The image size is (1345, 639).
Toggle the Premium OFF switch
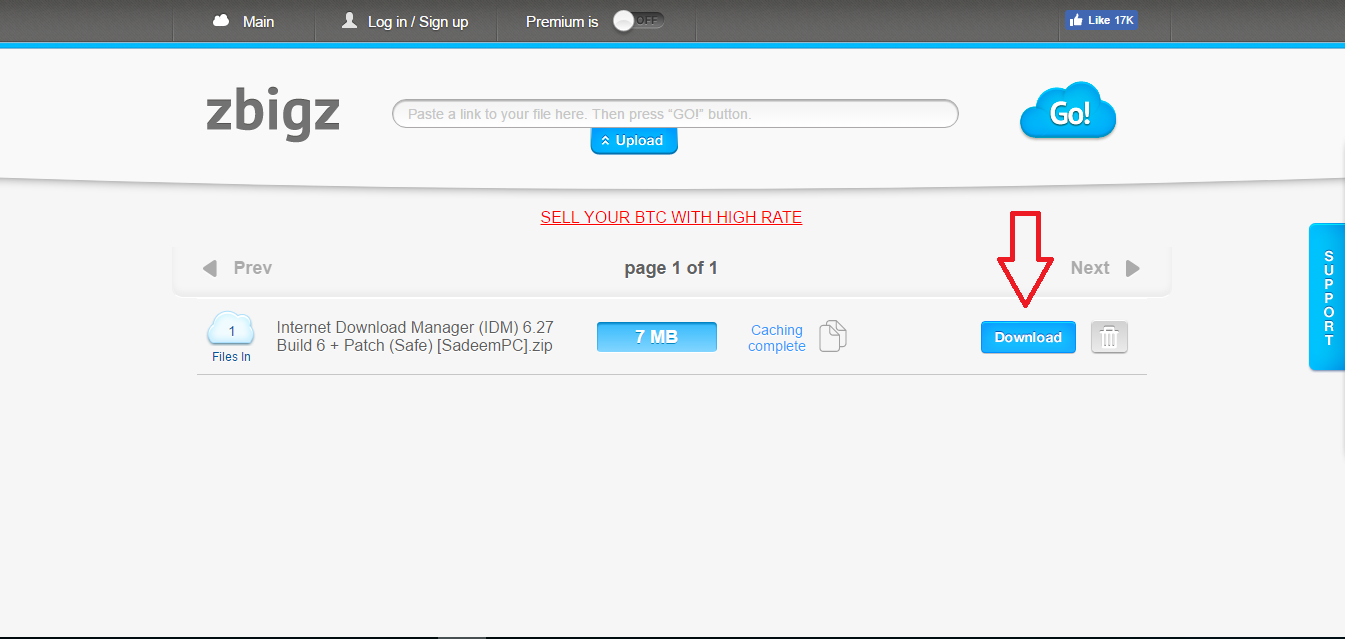tap(638, 20)
